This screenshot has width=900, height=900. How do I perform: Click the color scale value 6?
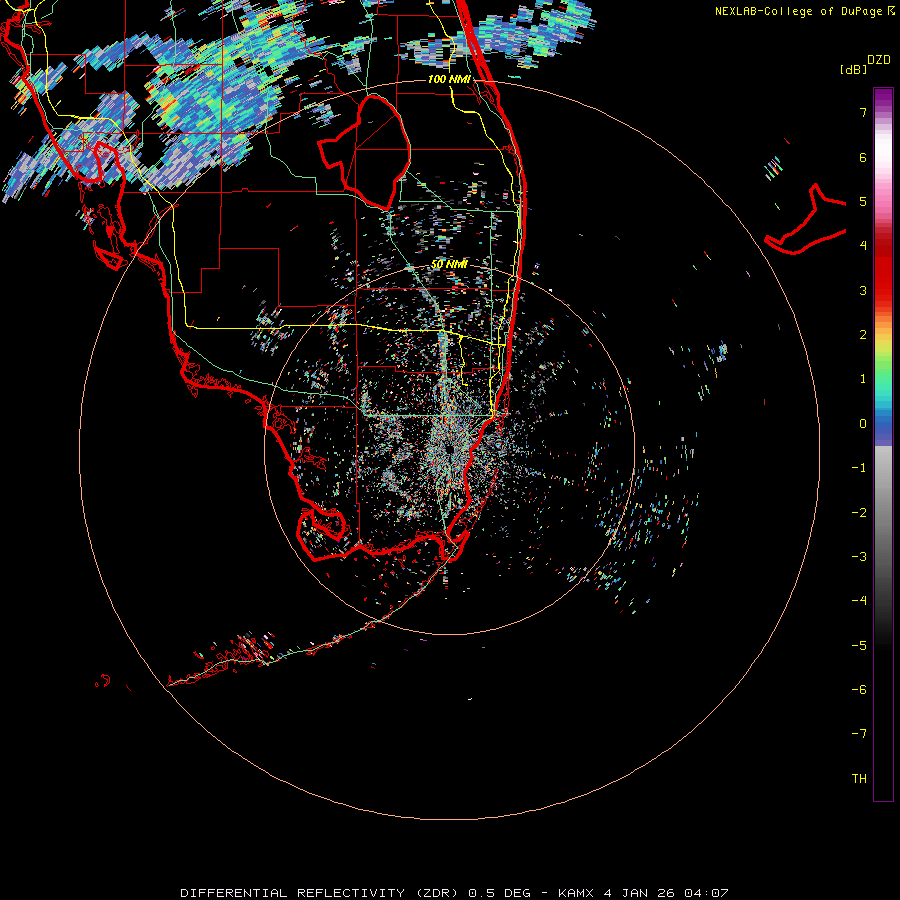[x=863, y=157]
